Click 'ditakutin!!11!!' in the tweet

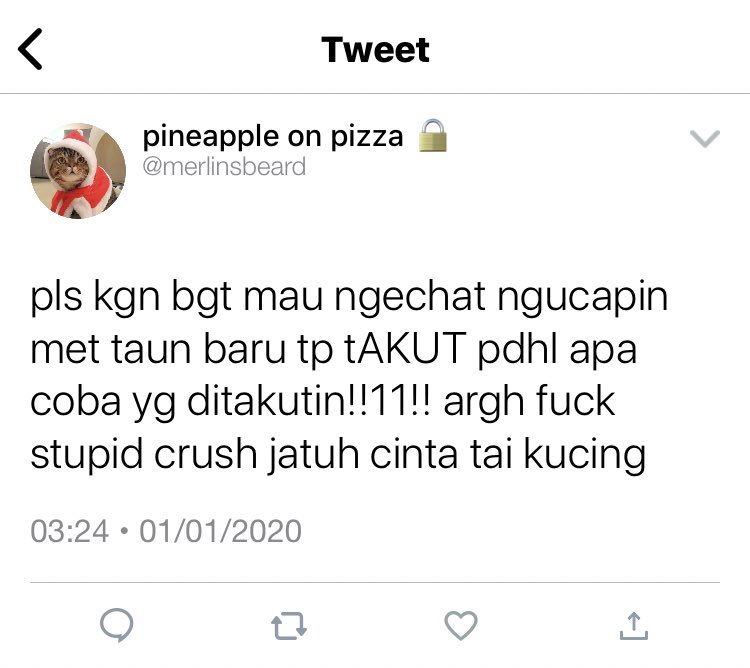click(x=310, y=401)
